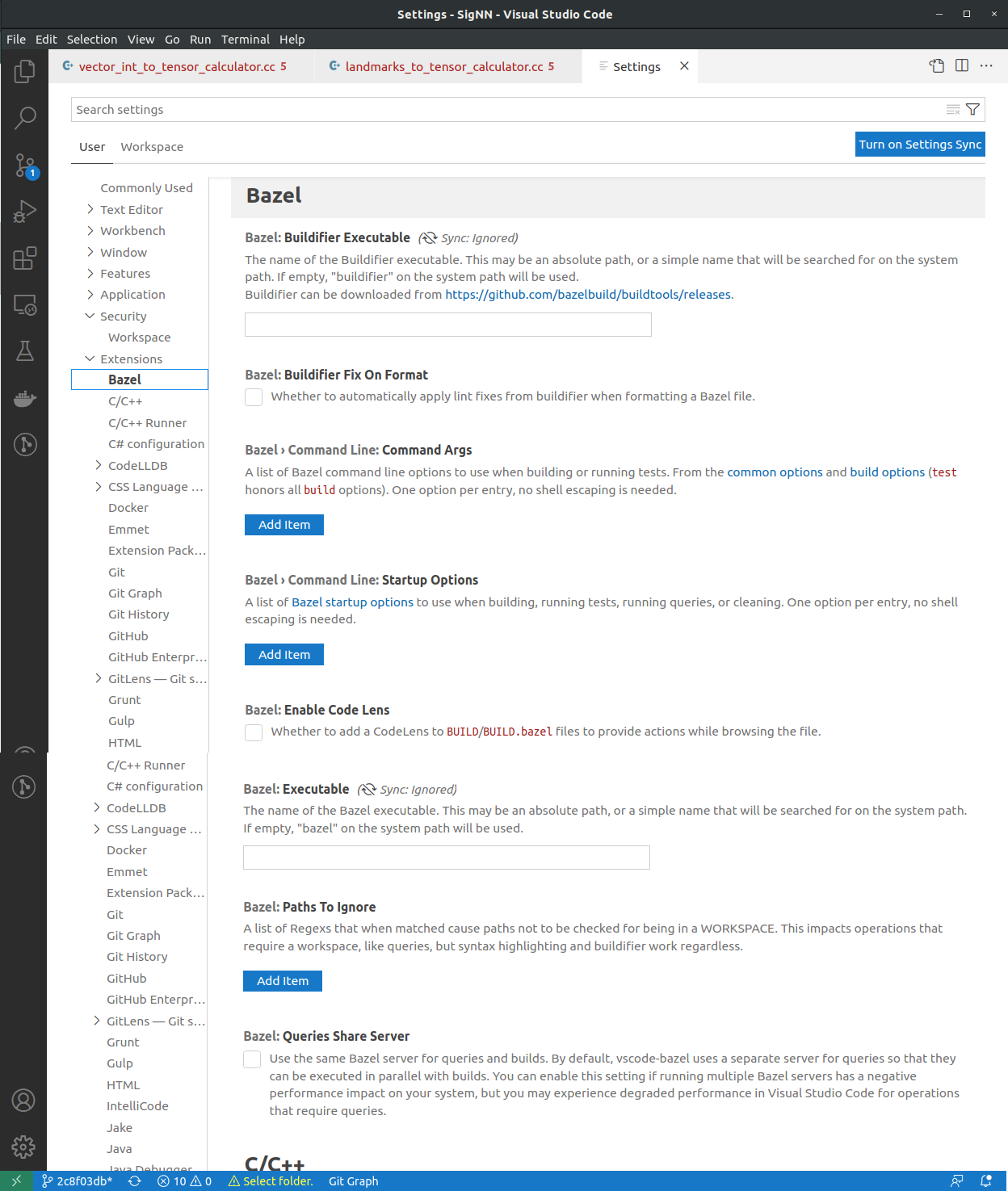Screen dimensions: 1008x1191
Task: Select Java in the settings tree
Action: [x=120, y=1149]
